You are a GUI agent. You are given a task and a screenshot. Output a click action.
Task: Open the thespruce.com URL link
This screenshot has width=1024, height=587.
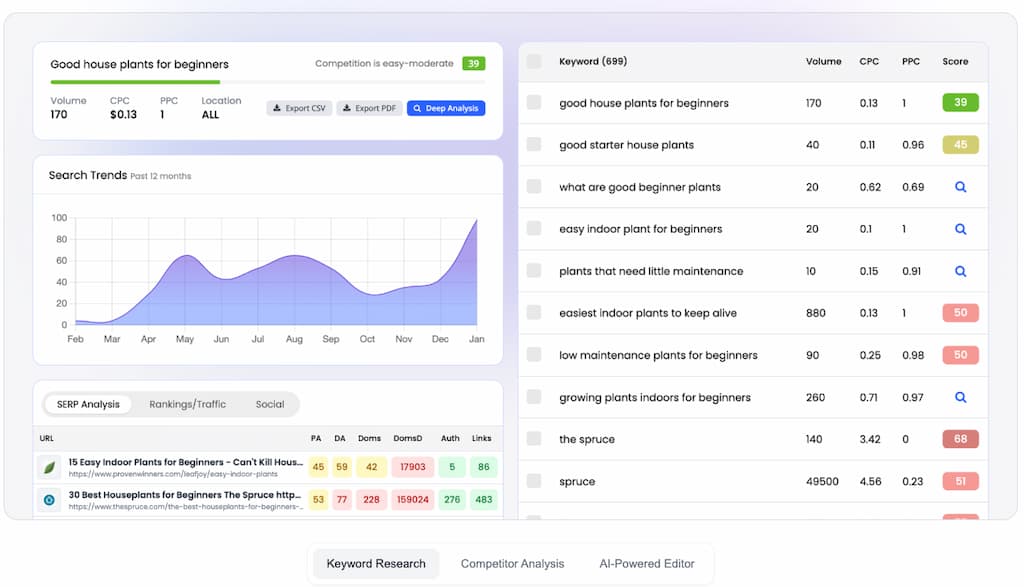pos(186,507)
